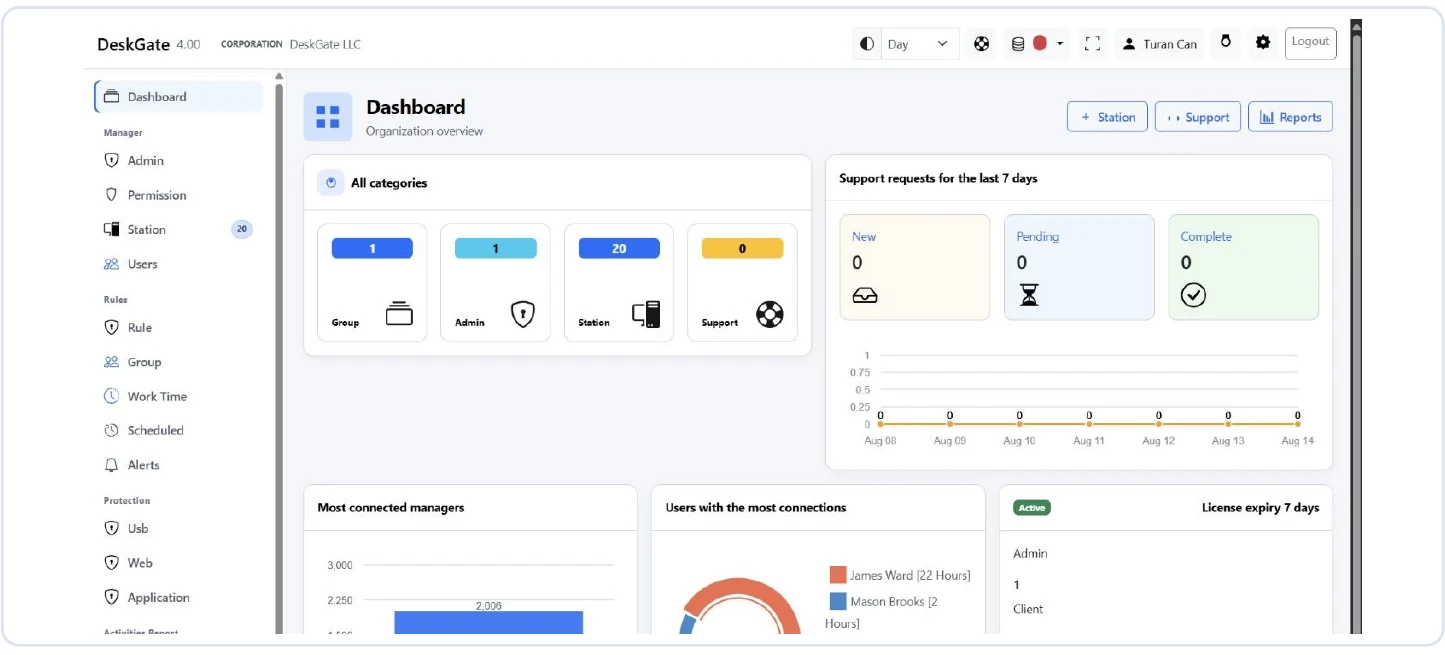Click the Work Time clock icon
This screenshot has height=655, width=1445.
(112, 396)
